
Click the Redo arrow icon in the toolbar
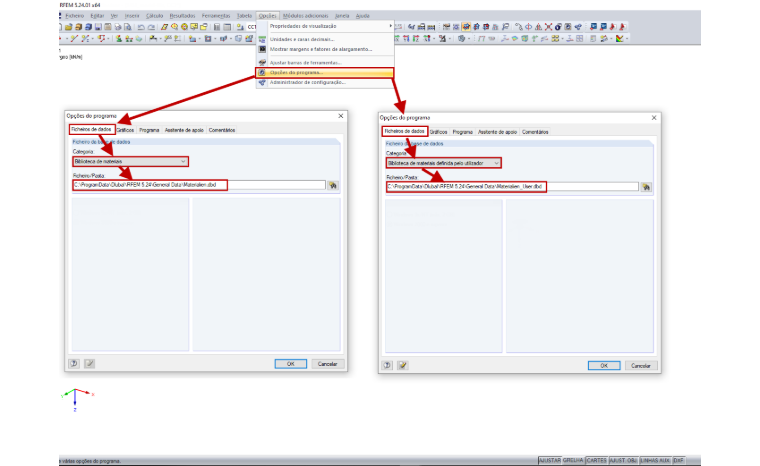tap(151, 27)
